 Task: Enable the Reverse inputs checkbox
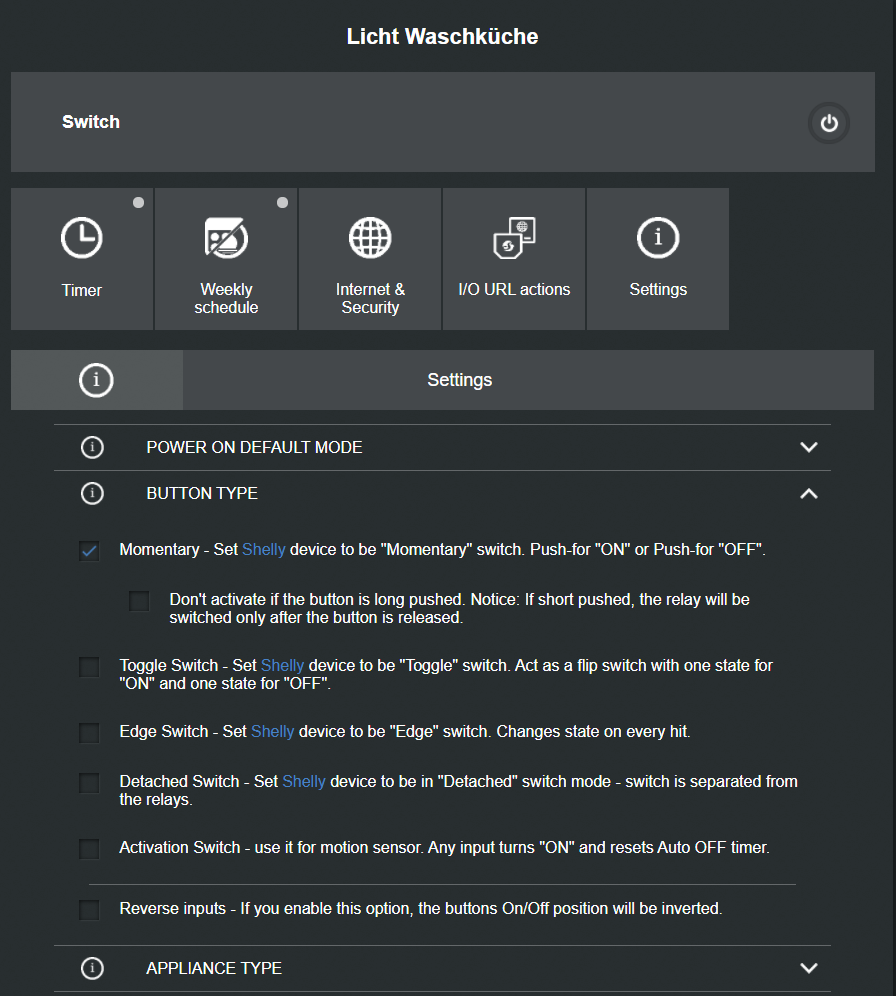point(89,910)
